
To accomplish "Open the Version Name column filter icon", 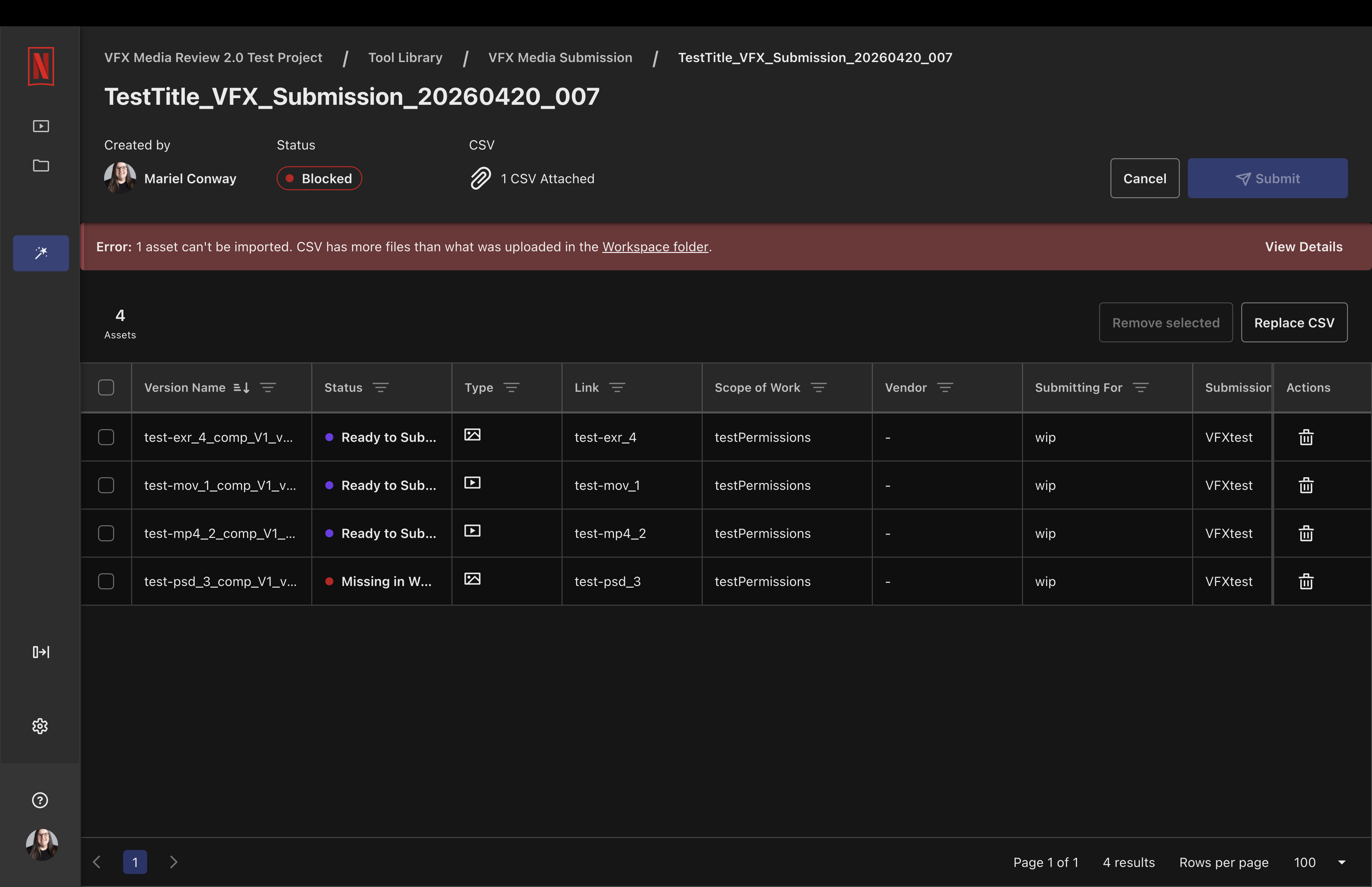I will pos(268,388).
